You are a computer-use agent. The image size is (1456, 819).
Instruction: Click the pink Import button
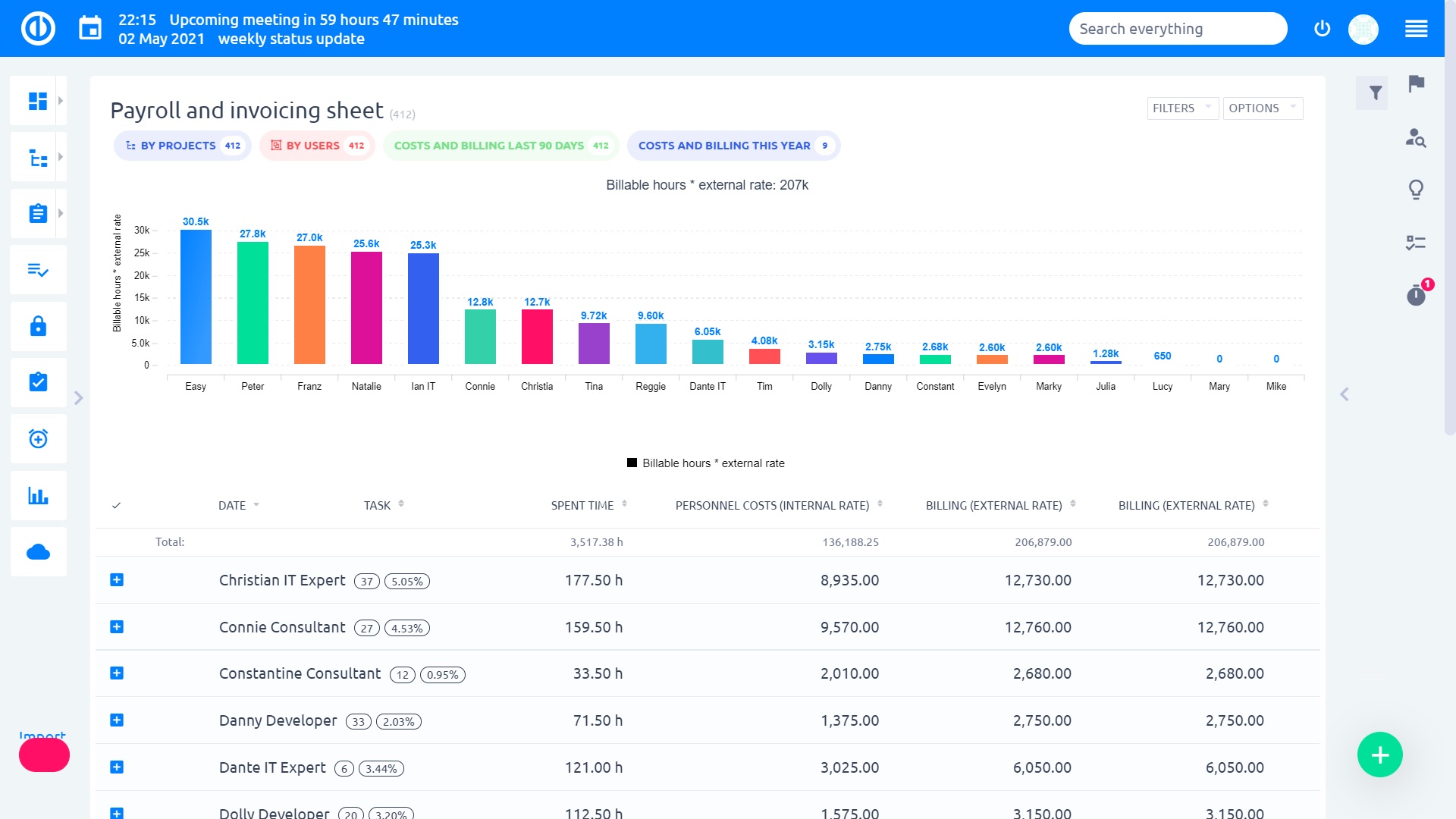click(45, 754)
